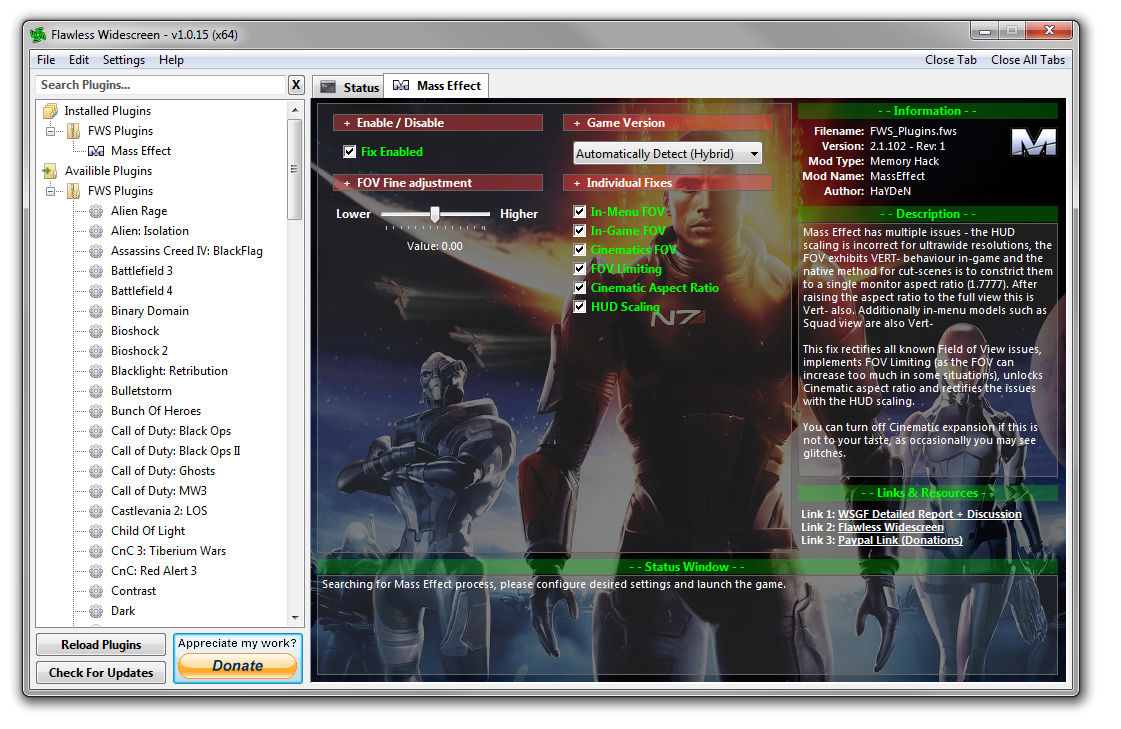Click the gear icon beside Bulletstorm
1121x729 pixels.
[x=96, y=391]
